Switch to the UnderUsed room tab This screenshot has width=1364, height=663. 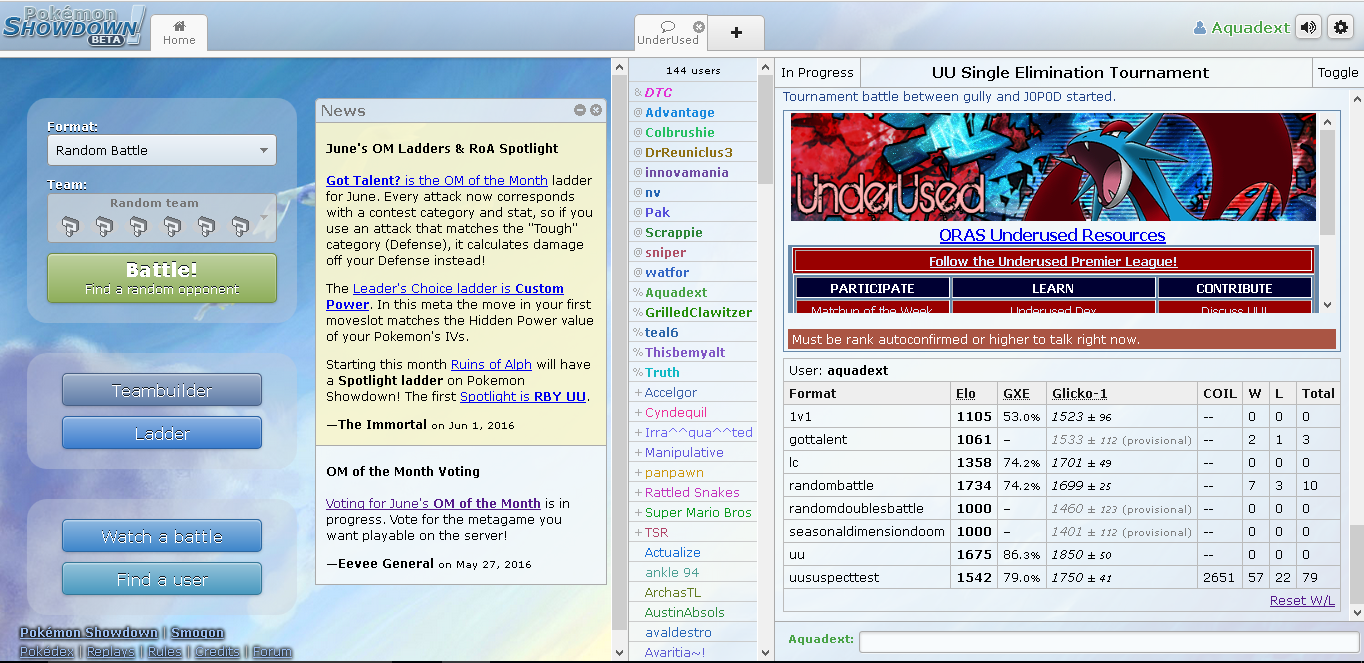[667, 33]
